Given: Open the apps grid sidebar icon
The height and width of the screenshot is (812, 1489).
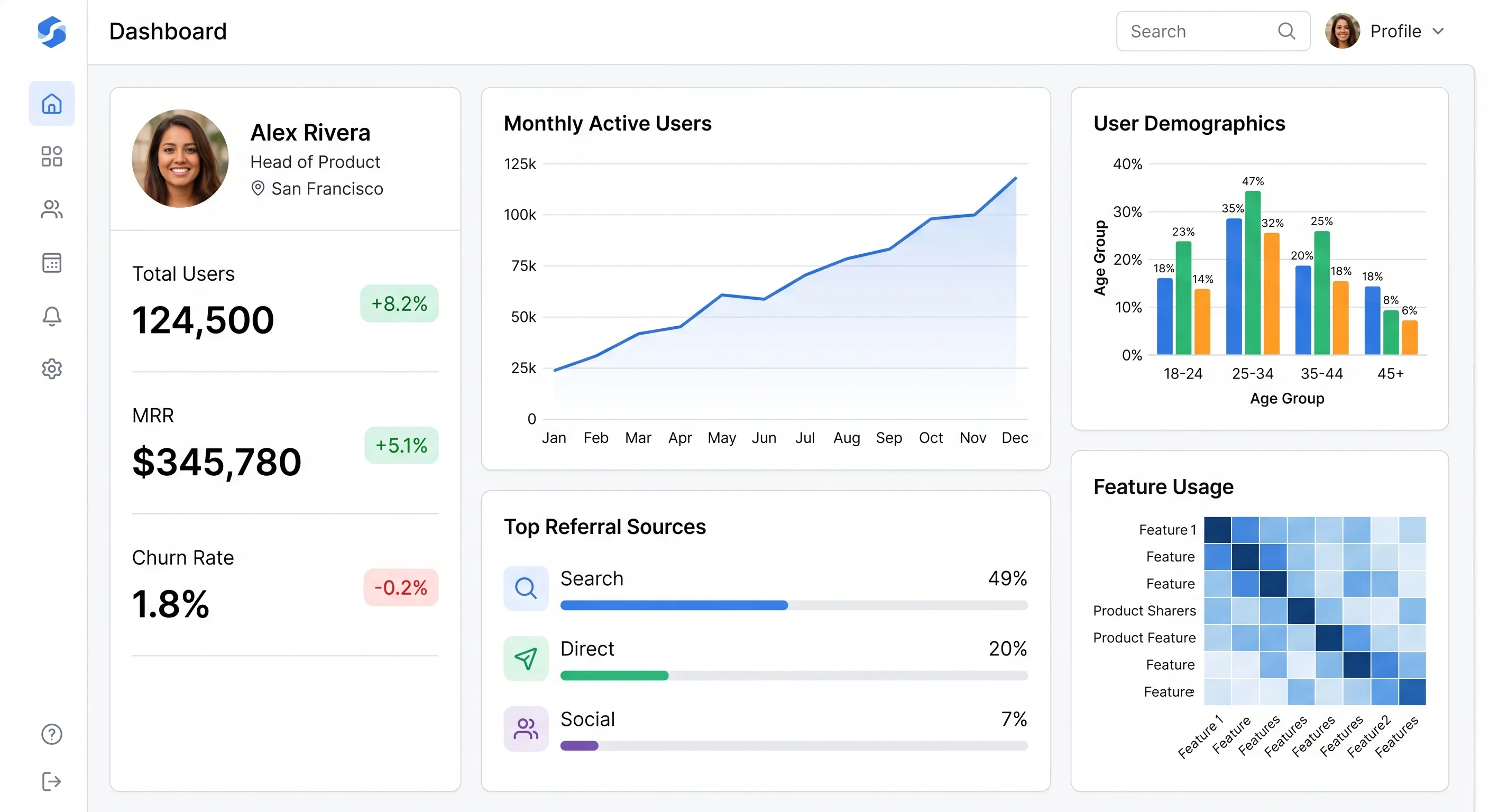Looking at the screenshot, I should pyautogui.click(x=51, y=156).
